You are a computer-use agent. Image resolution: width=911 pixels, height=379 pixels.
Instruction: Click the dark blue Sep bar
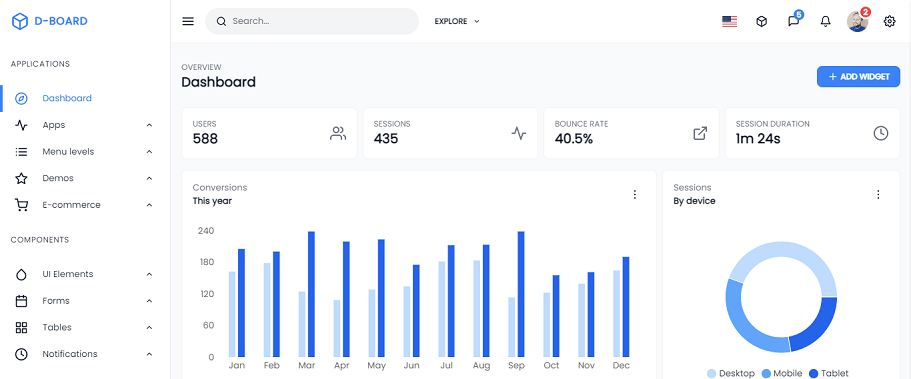(521, 294)
